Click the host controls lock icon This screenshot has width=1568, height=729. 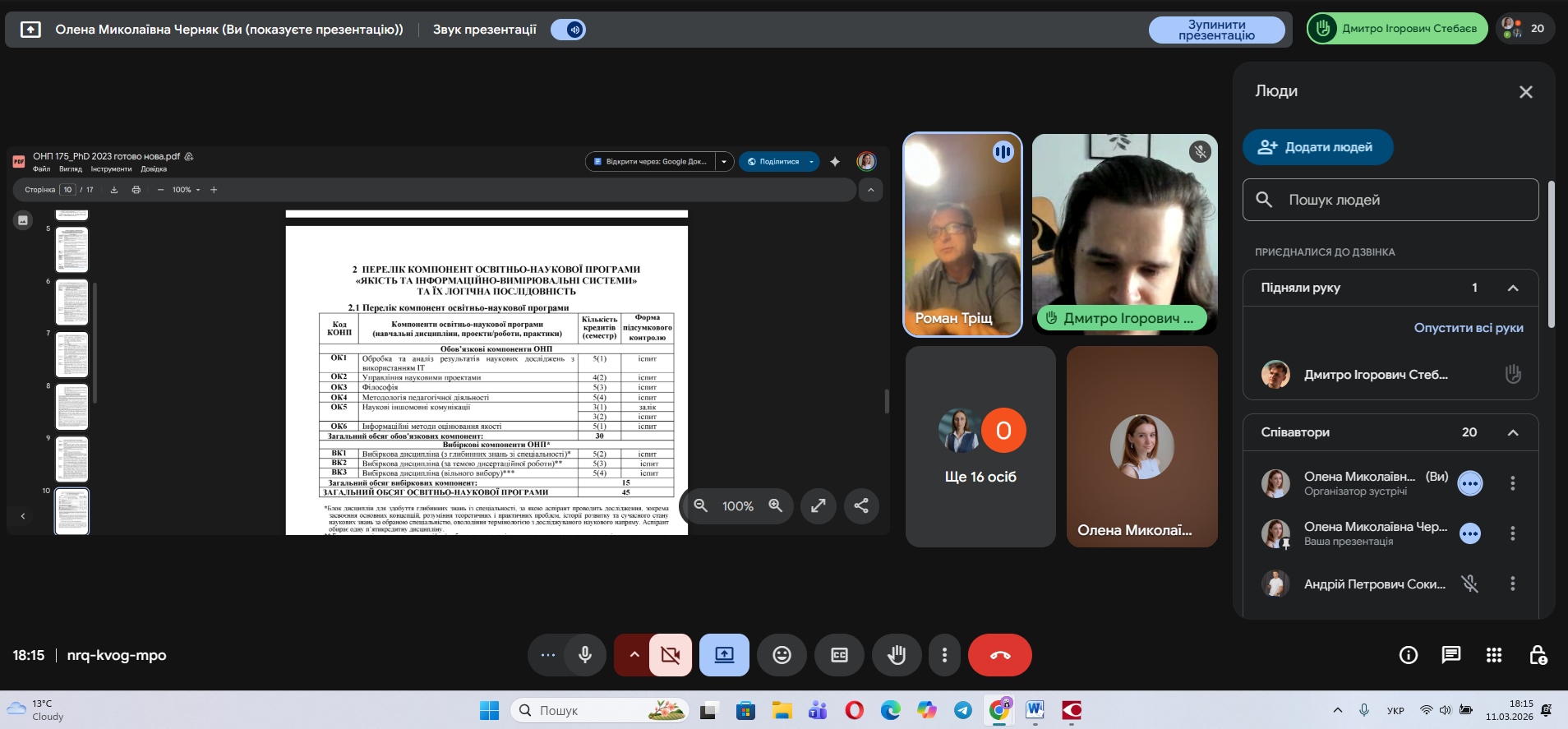coord(1538,655)
